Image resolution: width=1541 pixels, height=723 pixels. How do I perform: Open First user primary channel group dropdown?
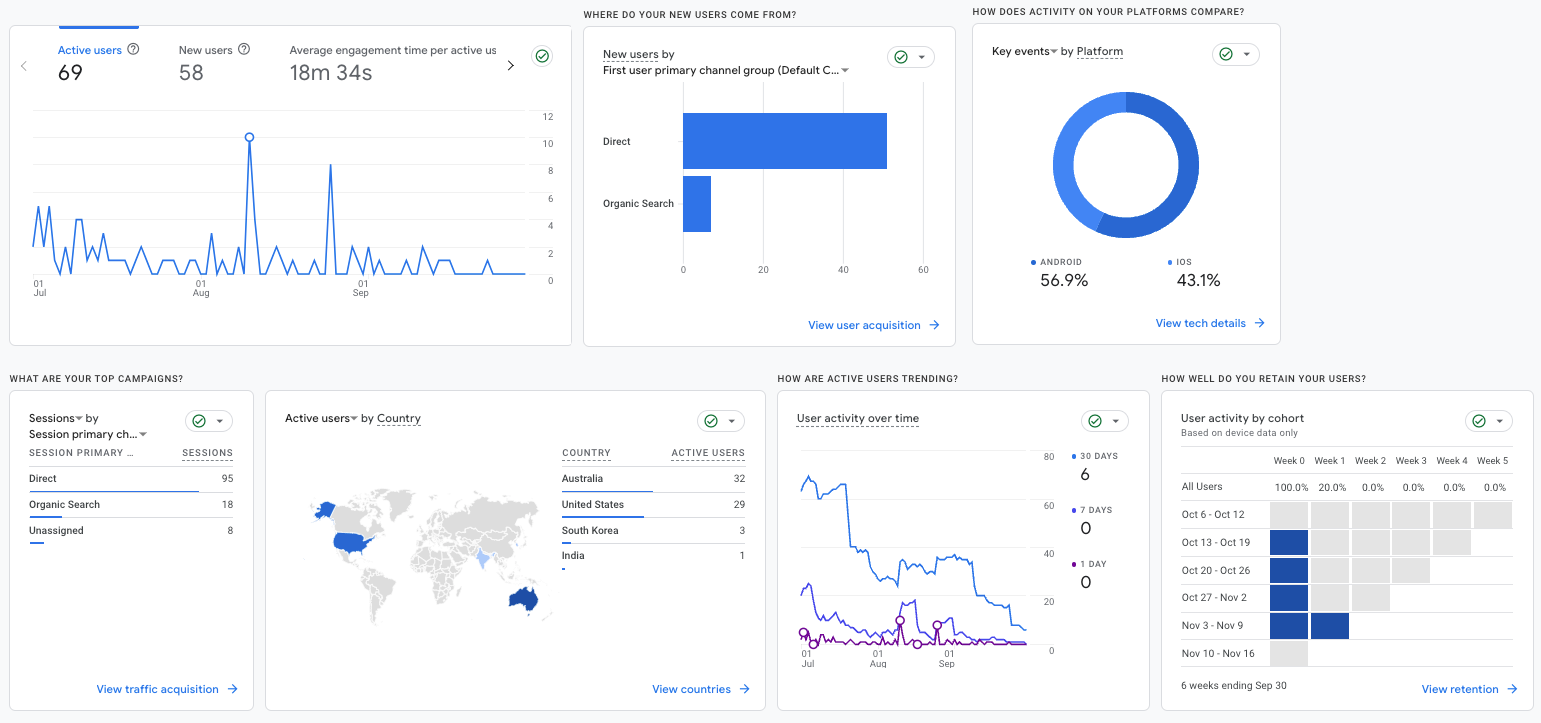point(845,71)
